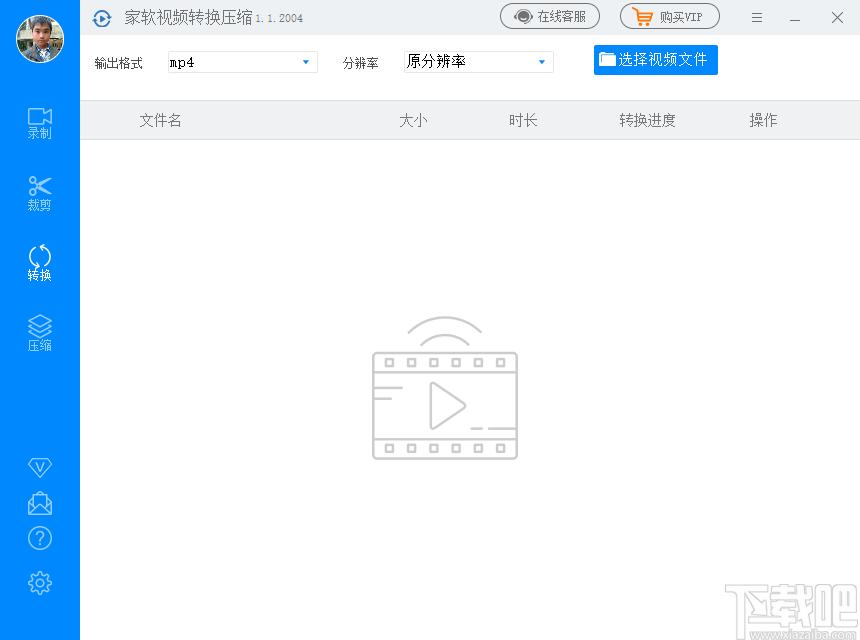The image size is (860, 640).
Task: Open the 裁剪 scissors cropping section
Action: 39,194
